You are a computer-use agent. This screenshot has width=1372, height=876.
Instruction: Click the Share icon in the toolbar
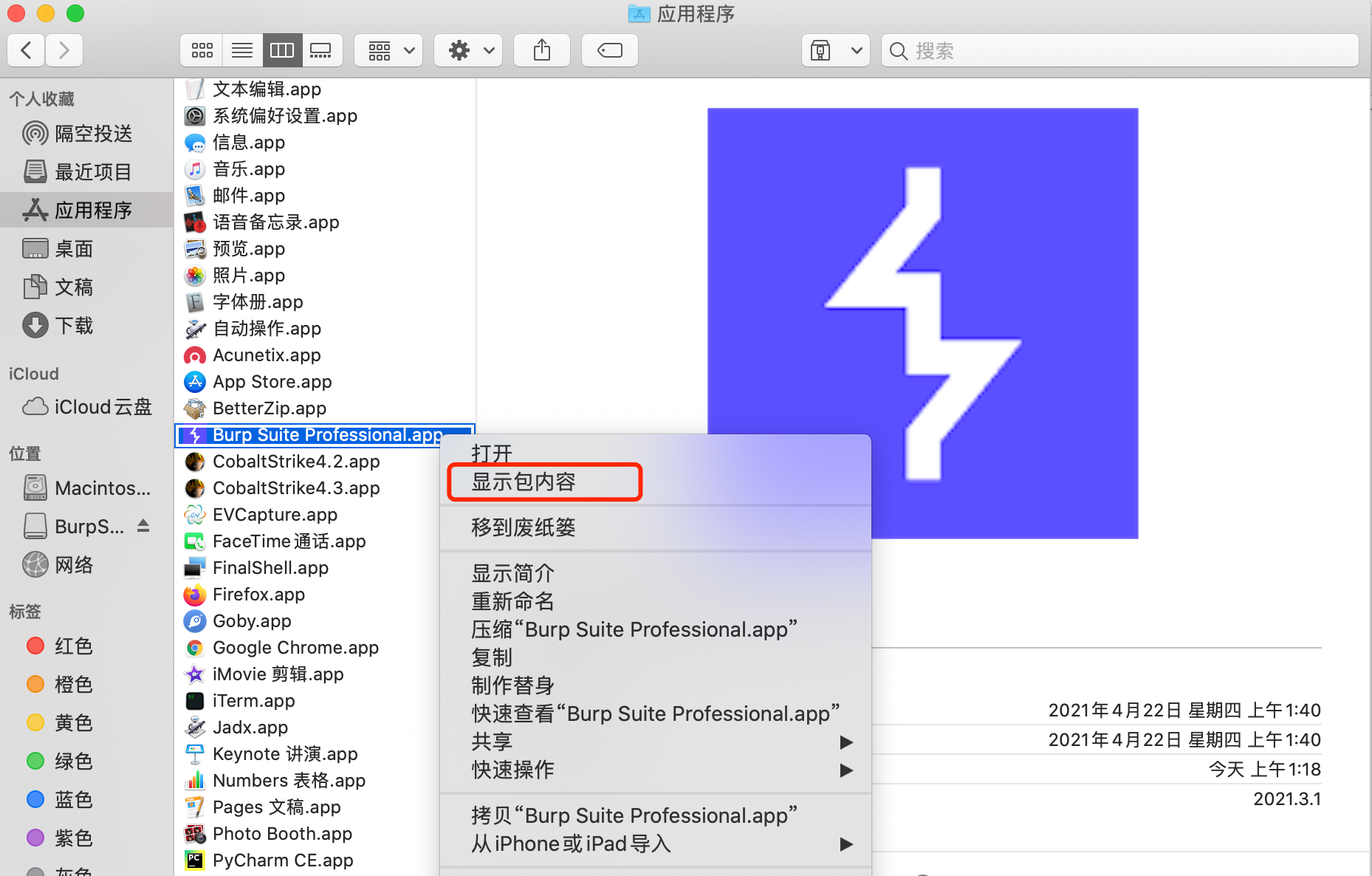tap(541, 50)
